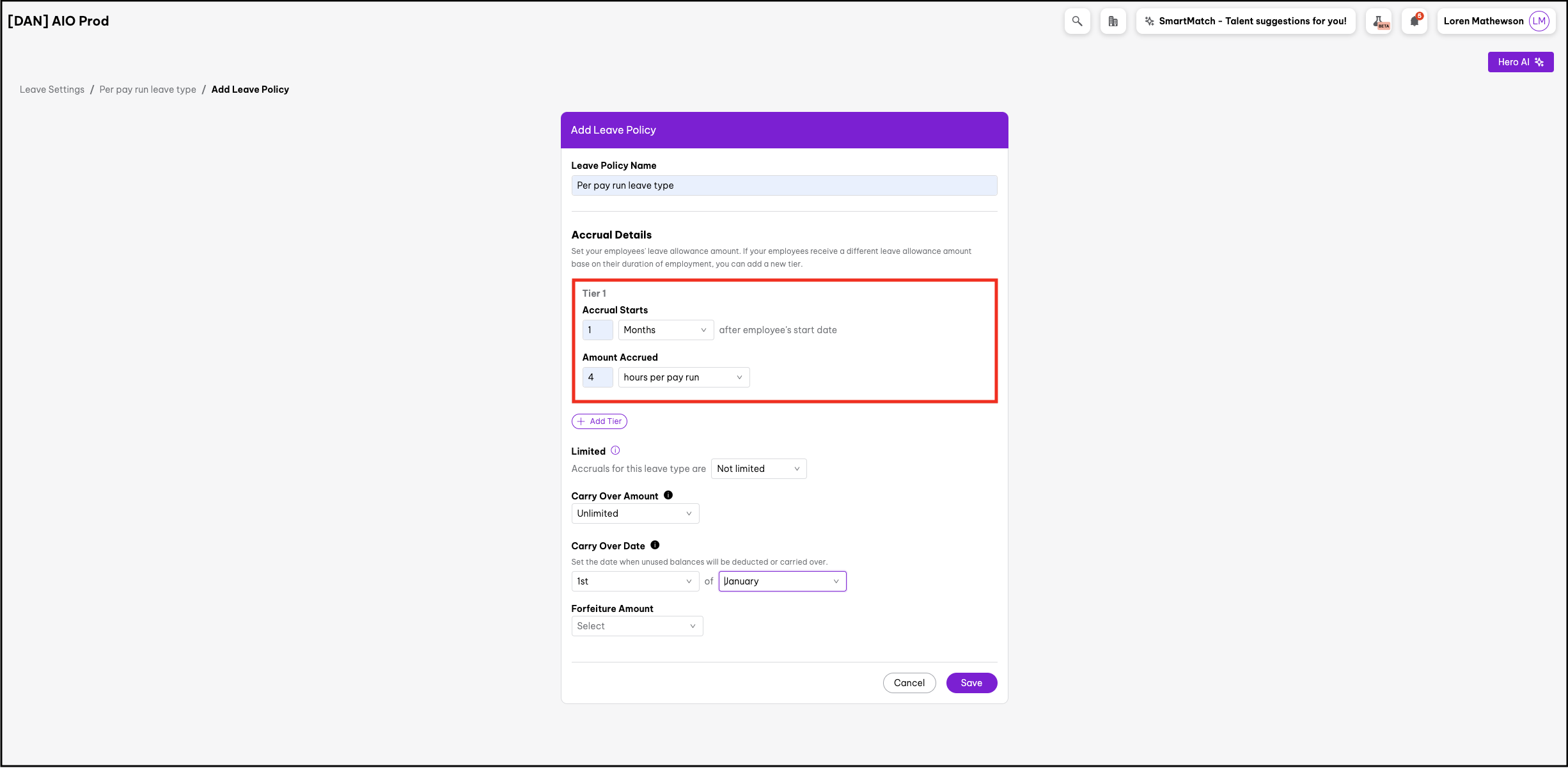
Task: Click the Leave Policy Name field
Action: (x=783, y=185)
